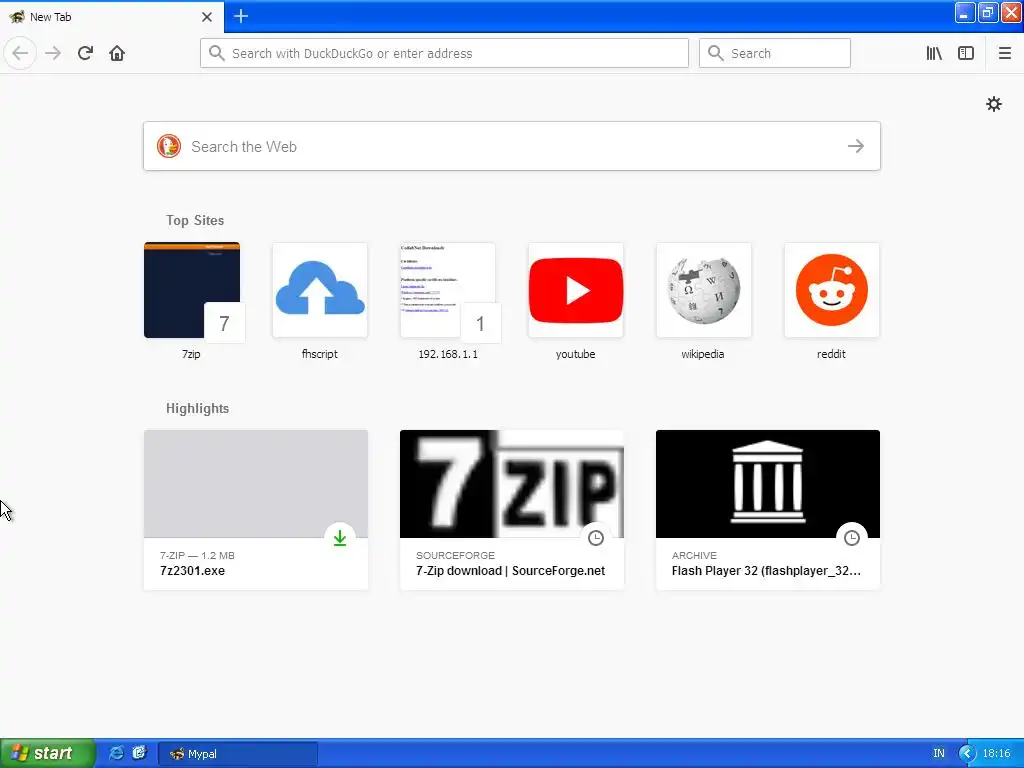Click the 7-ZIP — 1.2 MB label
This screenshot has width=1024, height=768.
click(x=197, y=555)
